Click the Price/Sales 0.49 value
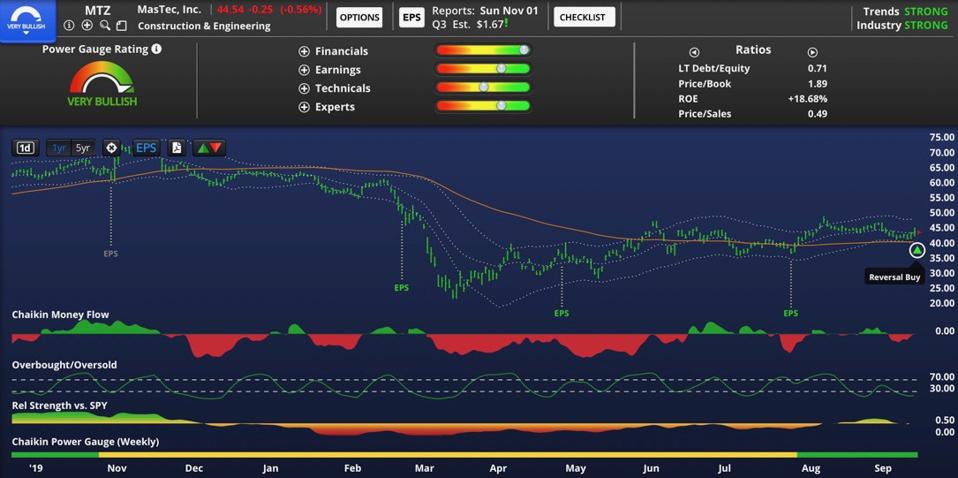Screen dimensions: 958x478 click(817, 114)
